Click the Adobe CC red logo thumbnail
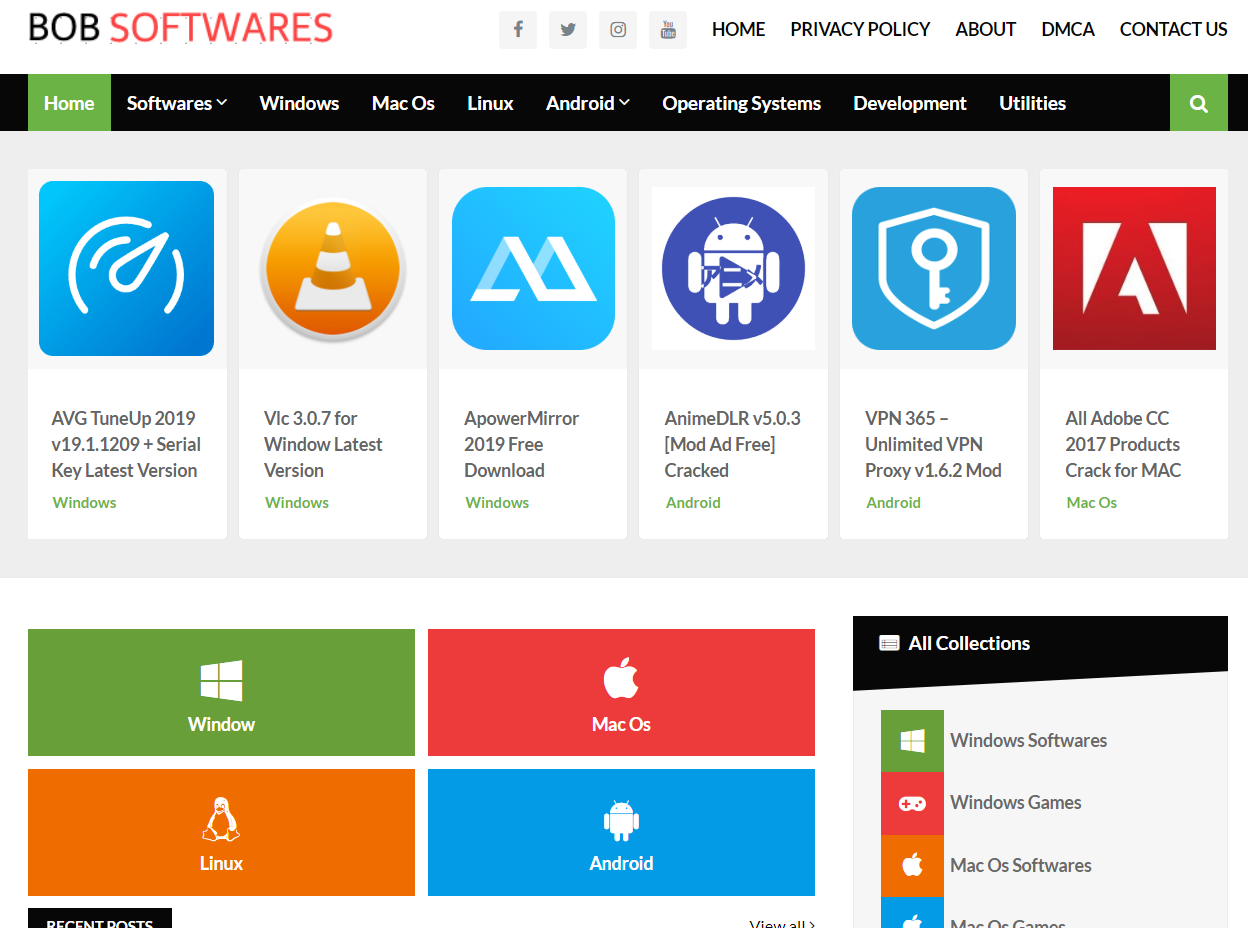Viewport: 1248px width, 928px height. 1134,268
